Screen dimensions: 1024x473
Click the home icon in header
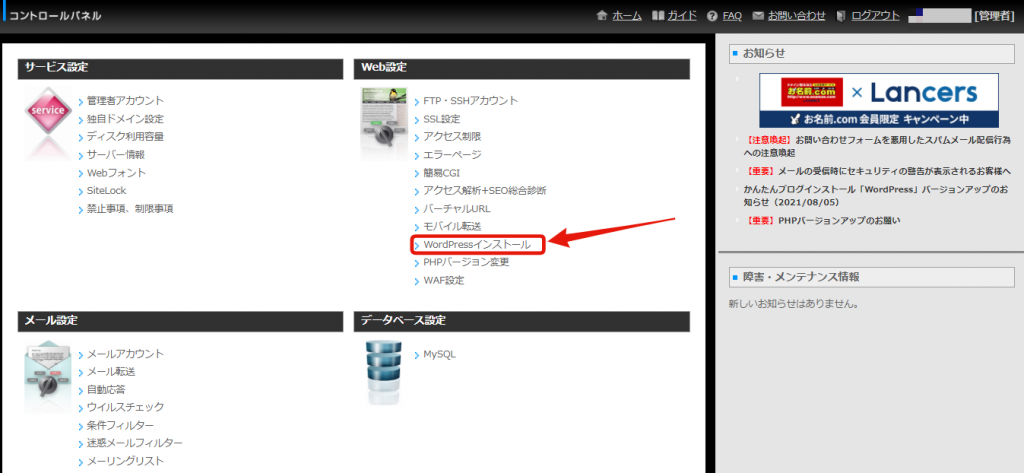601,16
